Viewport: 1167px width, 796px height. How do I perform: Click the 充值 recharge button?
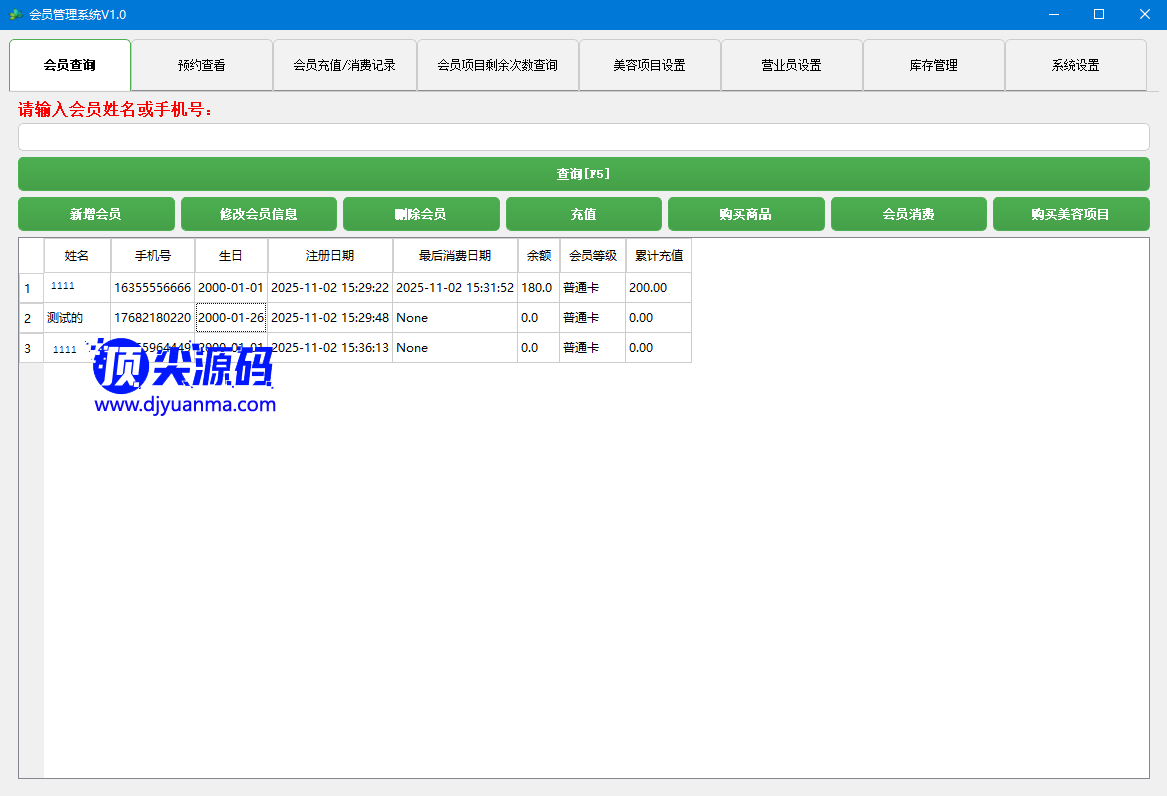click(583, 214)
